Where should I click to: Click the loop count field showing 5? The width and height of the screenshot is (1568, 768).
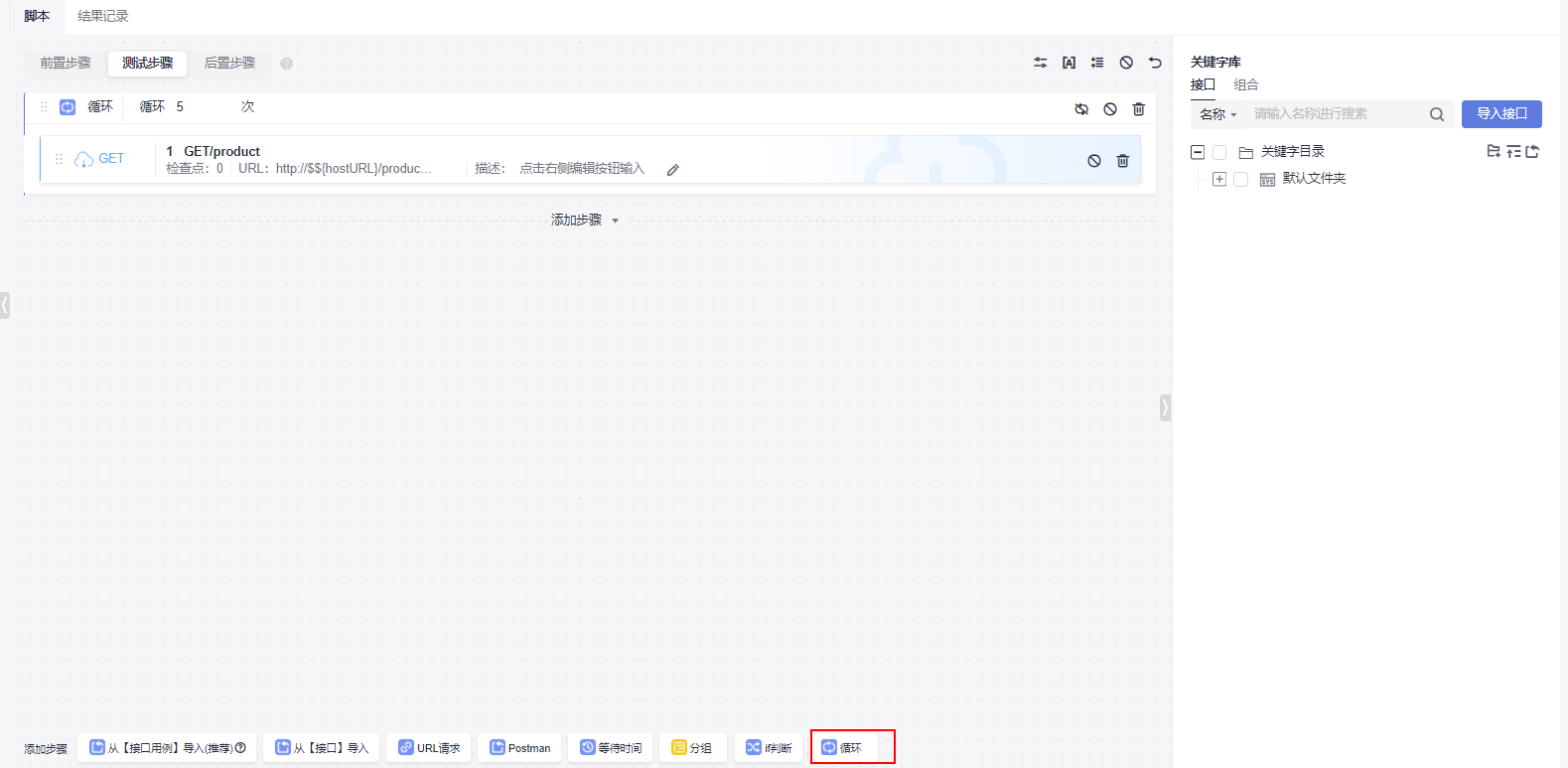coord(205,107)
